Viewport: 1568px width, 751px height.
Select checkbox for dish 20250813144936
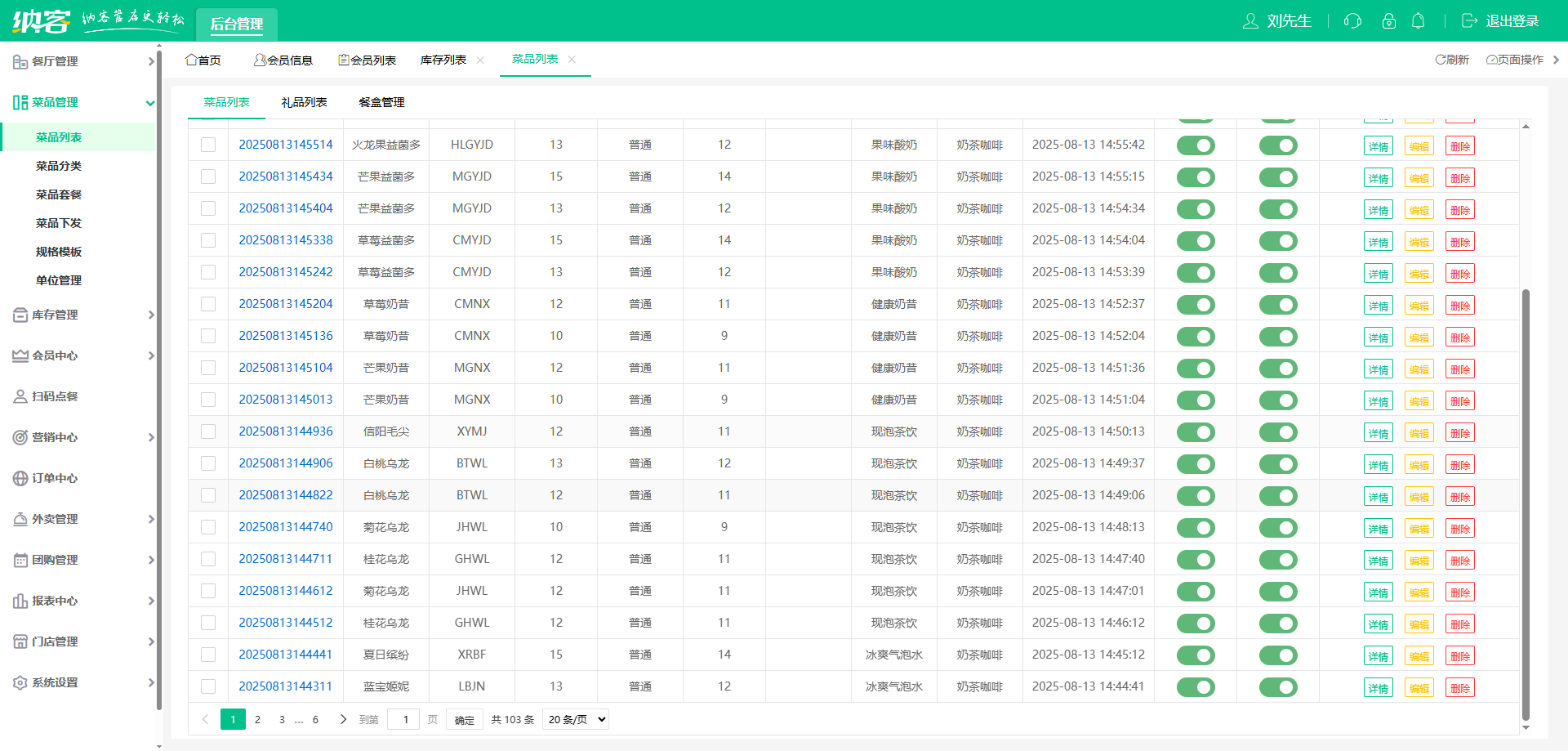pos(208,431)
